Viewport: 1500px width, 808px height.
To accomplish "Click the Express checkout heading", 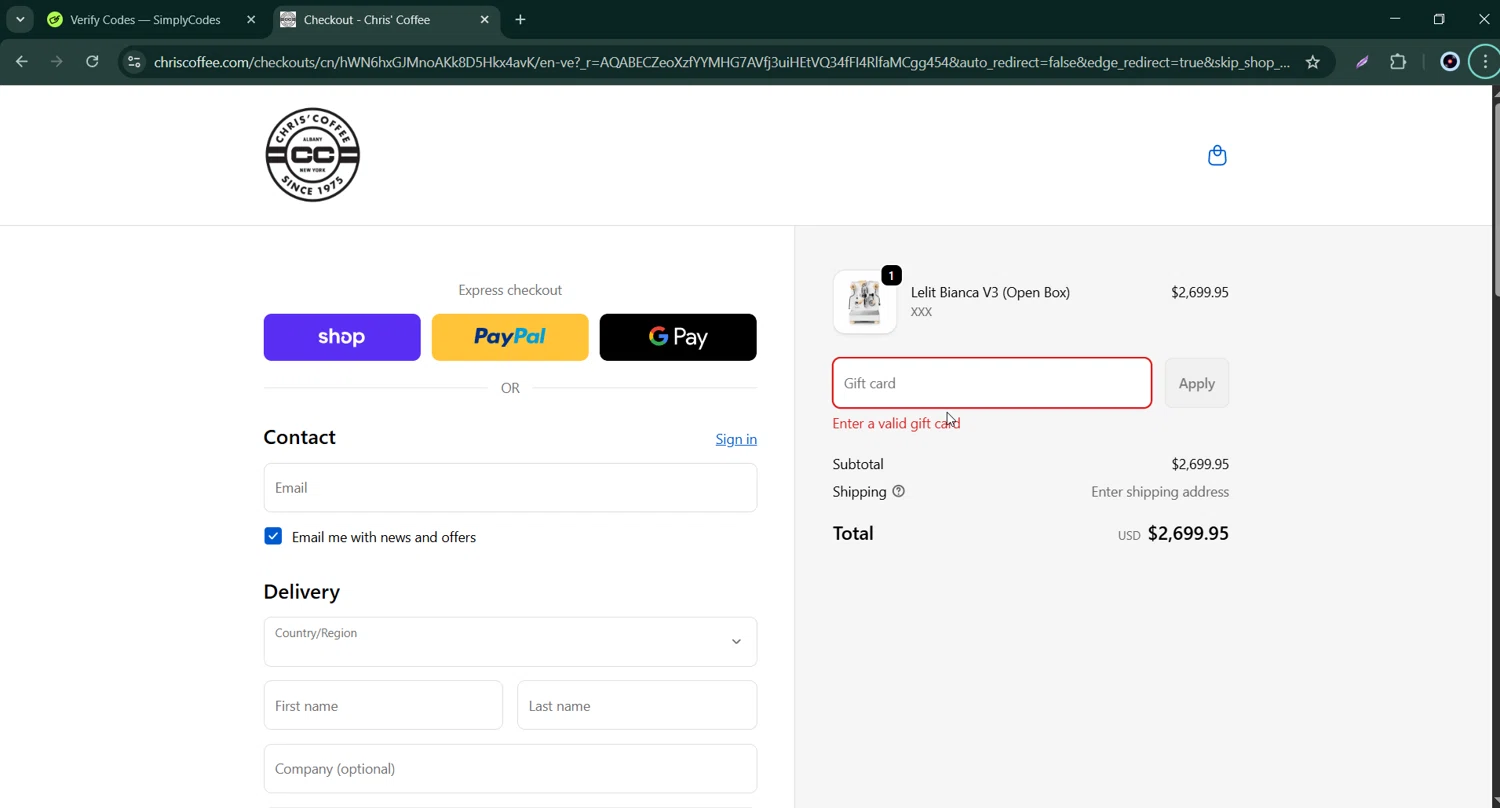I will (510, 290).
